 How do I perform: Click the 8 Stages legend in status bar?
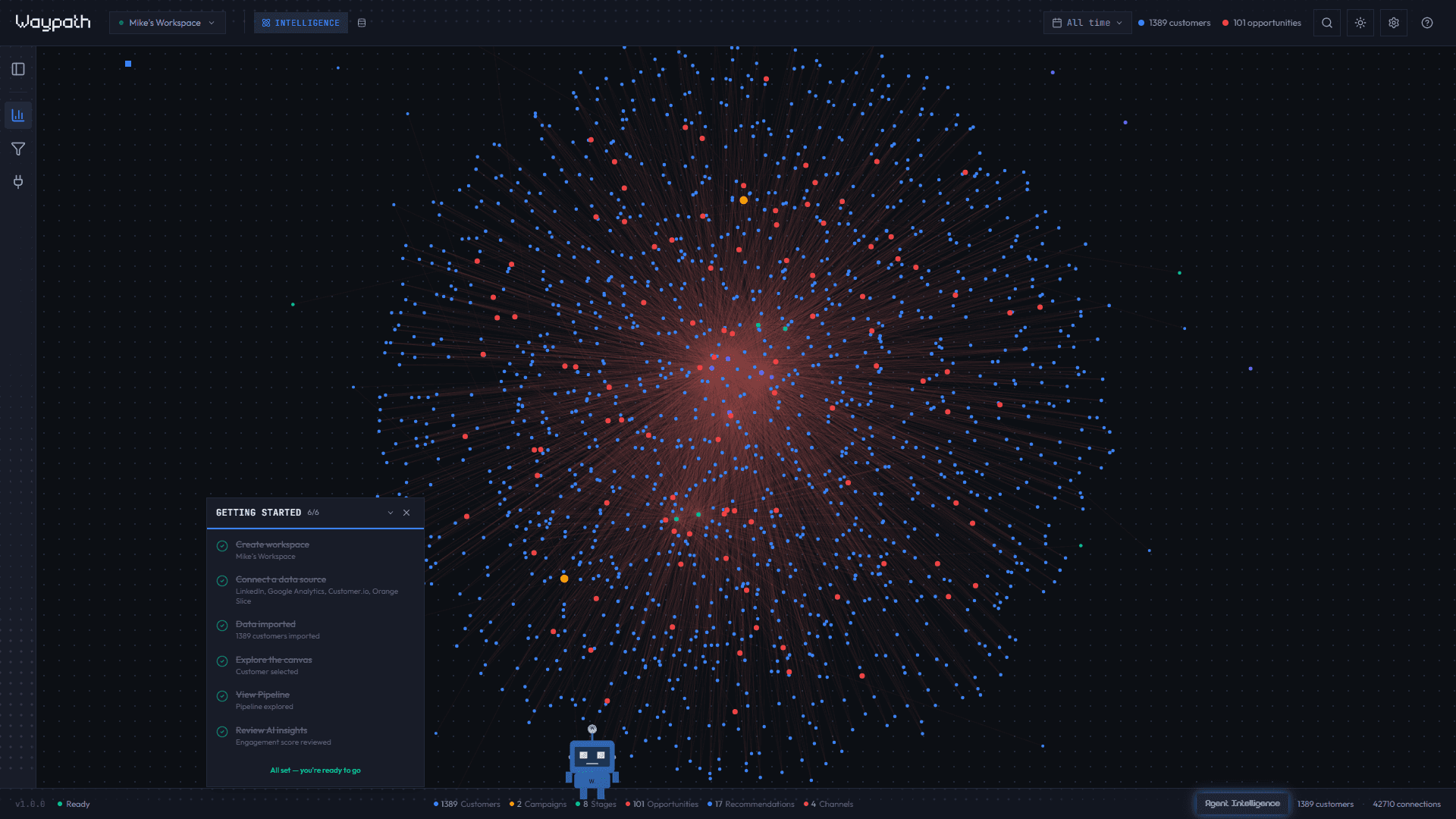(595, 804)
